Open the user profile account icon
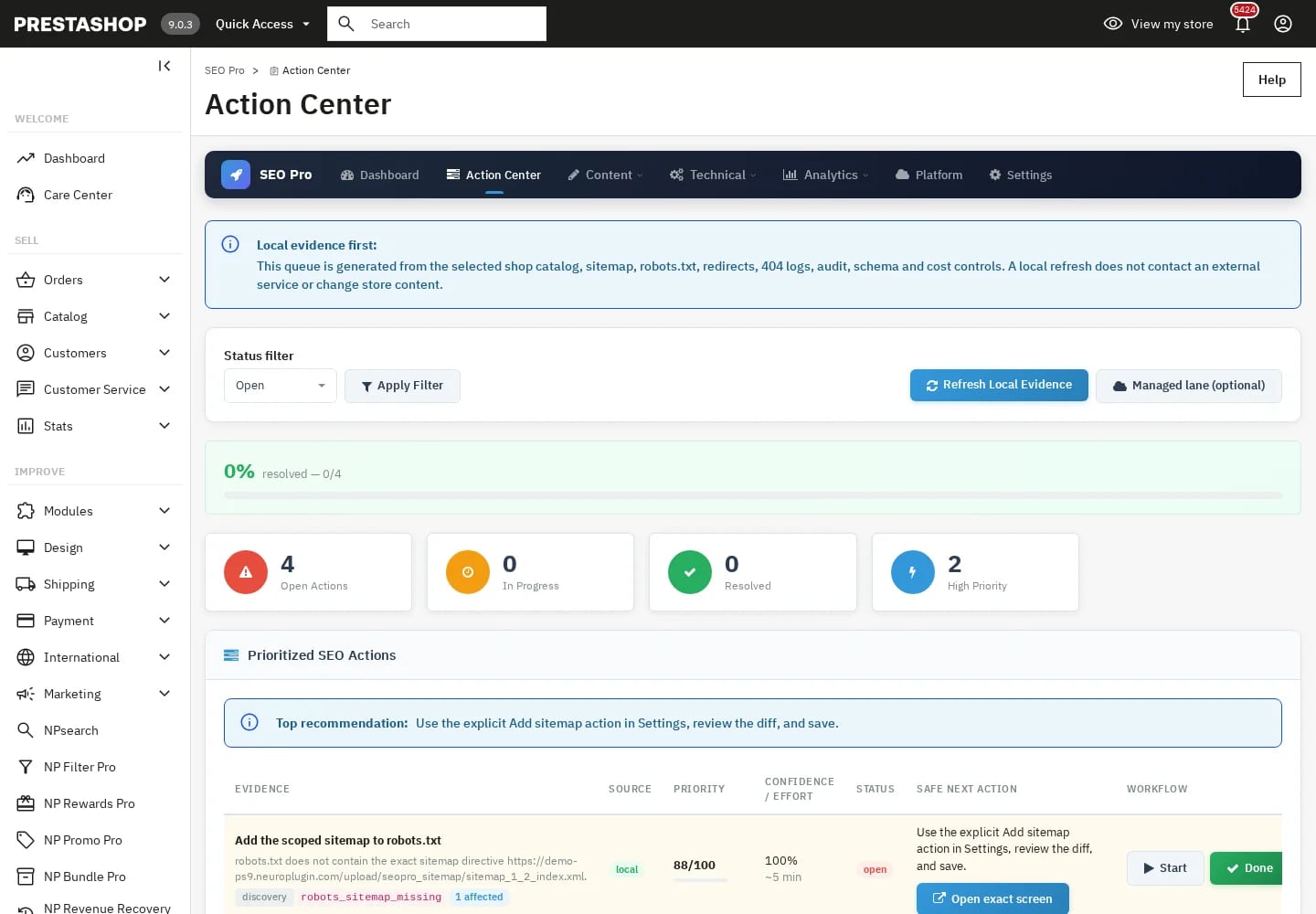Screen dimensions: 1316x914 [x=1283, y=24]
